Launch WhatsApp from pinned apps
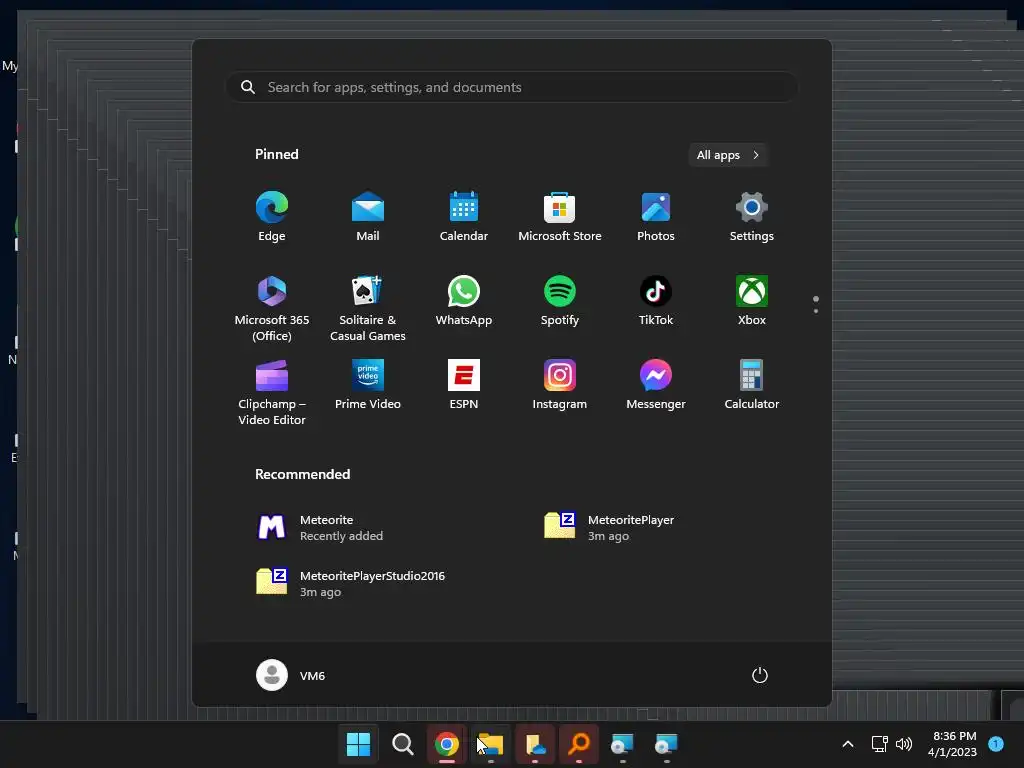This screenshot has width=1024, height=768. coord(464,301)
